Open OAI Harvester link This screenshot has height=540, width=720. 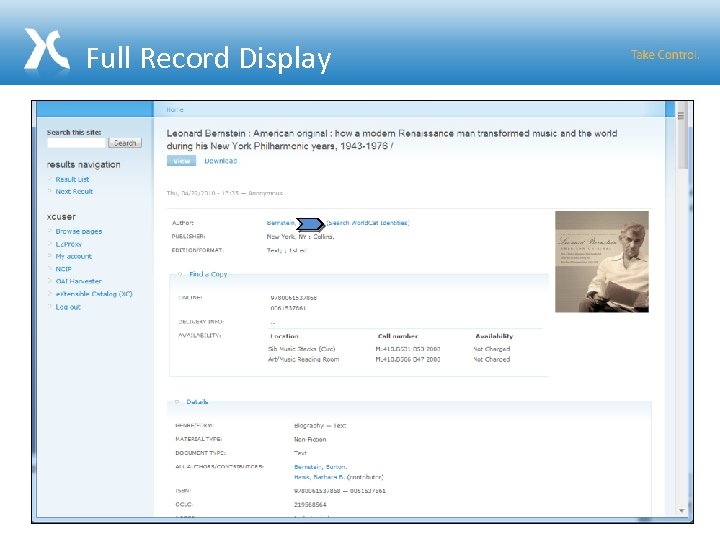coord(79,281)
